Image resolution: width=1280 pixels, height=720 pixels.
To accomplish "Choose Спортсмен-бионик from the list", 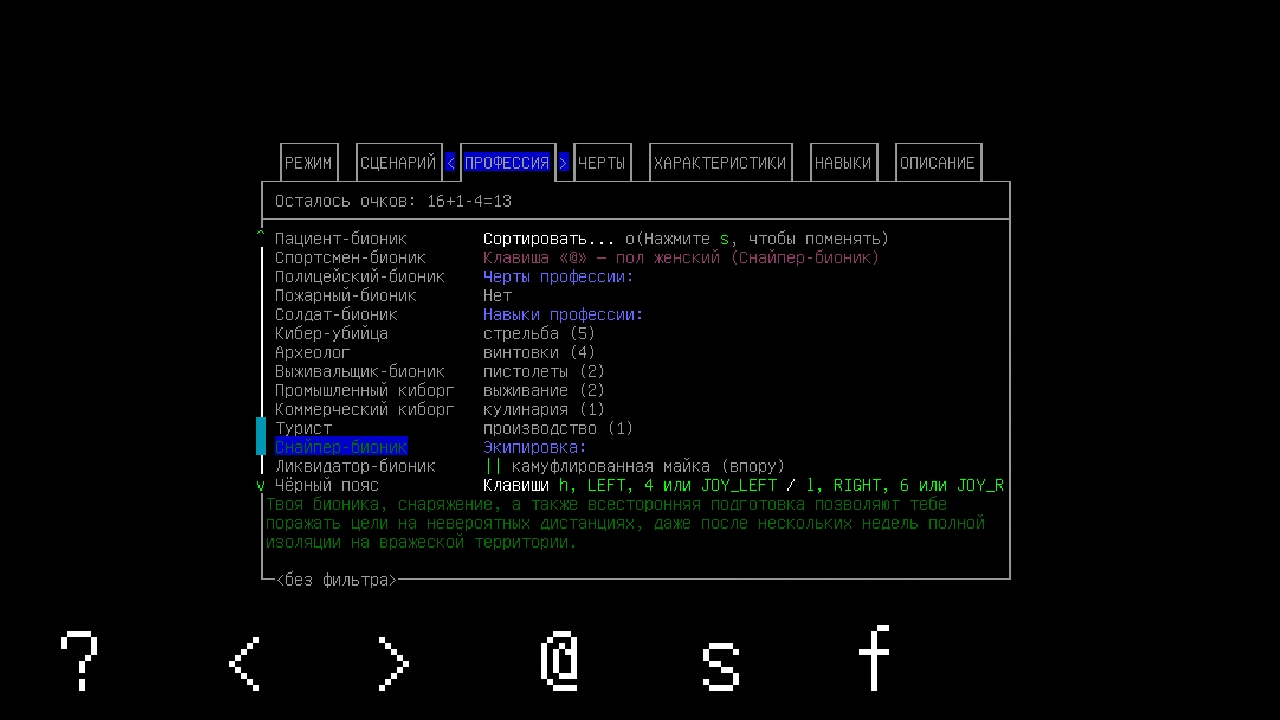I will pyautogui.click(x=350, y=258).
